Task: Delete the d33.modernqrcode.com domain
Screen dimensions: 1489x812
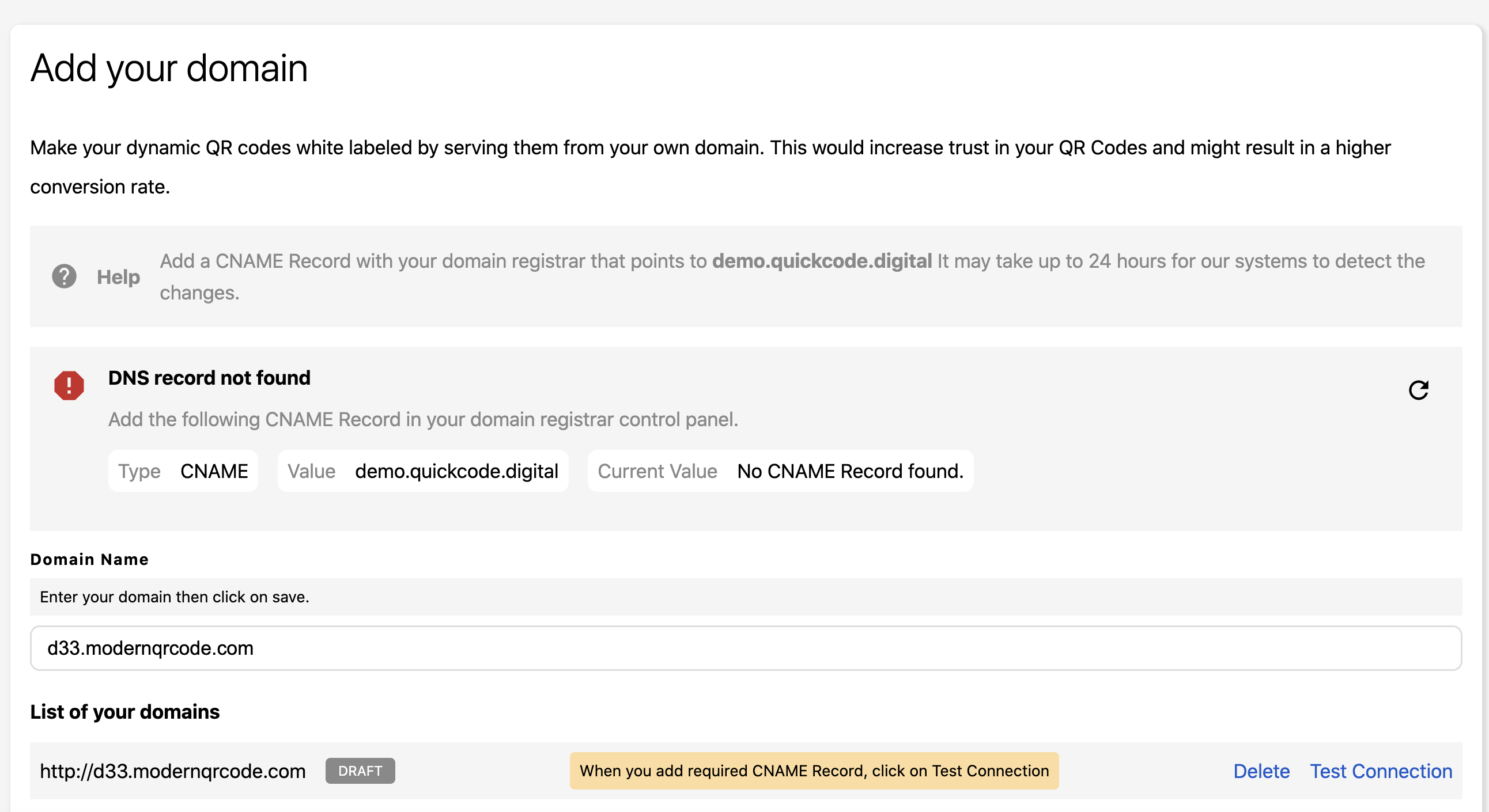Action: 1261,771
